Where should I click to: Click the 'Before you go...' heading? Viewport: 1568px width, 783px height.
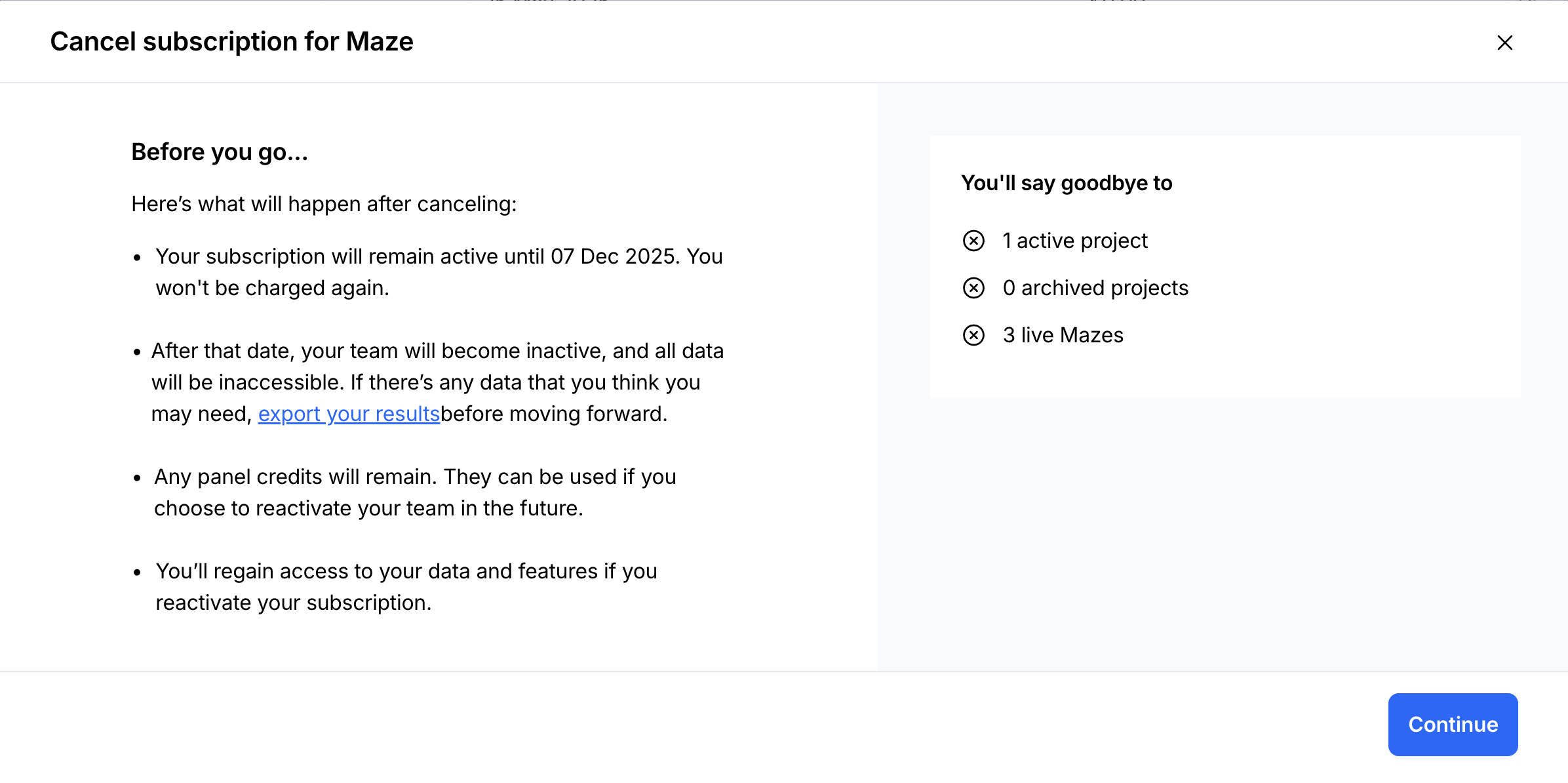[220, 152]
